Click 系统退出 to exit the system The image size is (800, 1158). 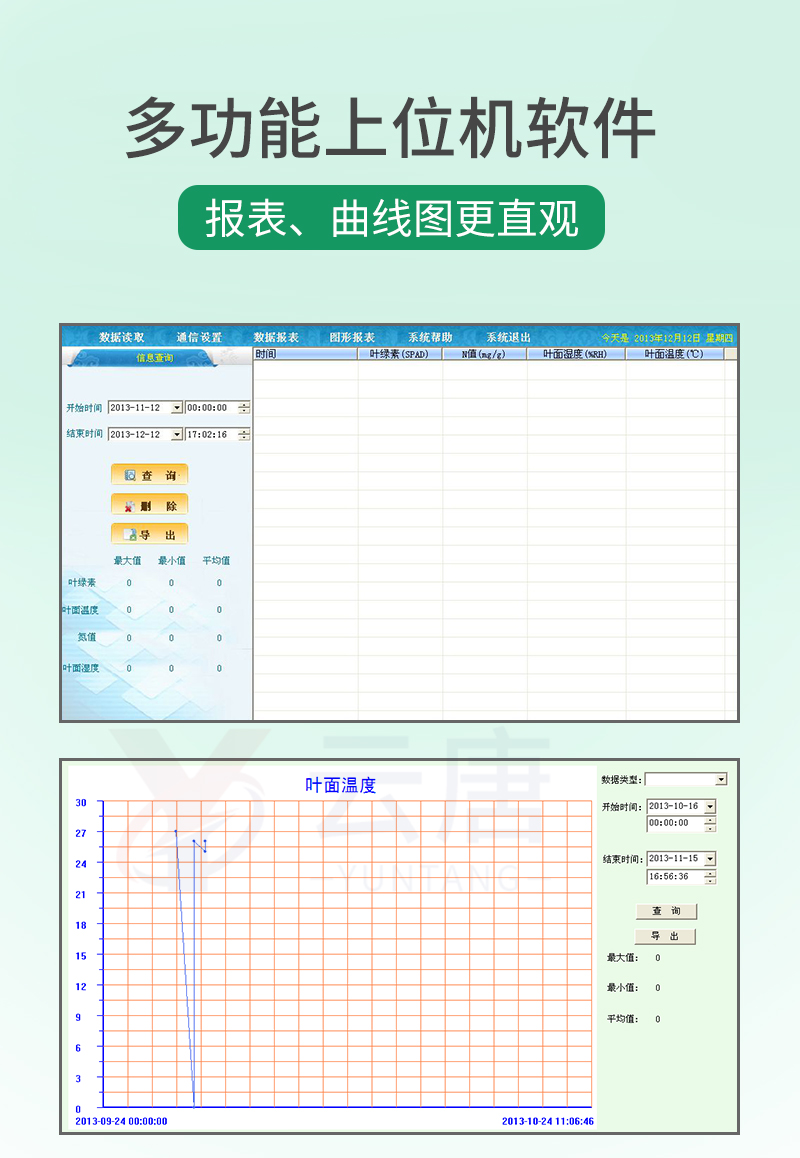pos(508,338)
